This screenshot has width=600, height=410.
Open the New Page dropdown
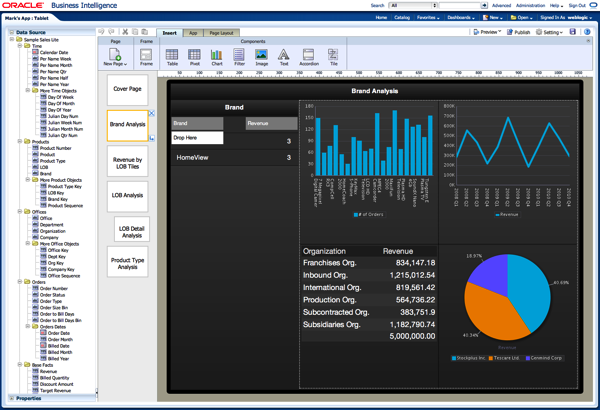coord(115,57)
